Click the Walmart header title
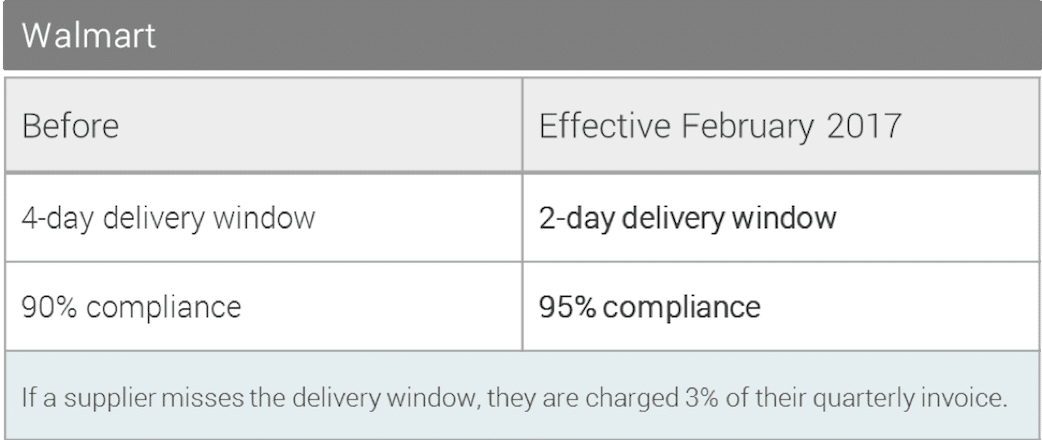 click(88, 35)
